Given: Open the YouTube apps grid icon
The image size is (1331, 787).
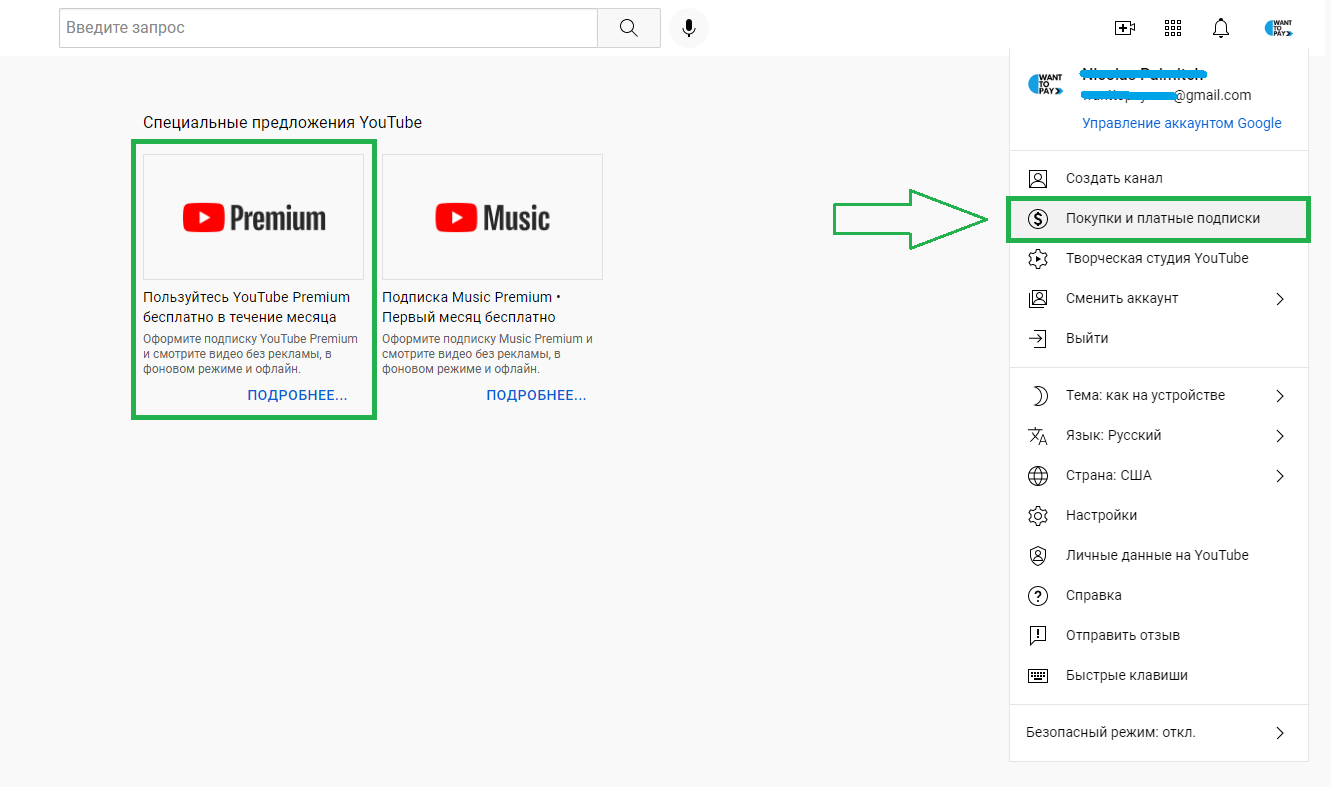Looking at the screenshot, I should [x=1173, y=28].
